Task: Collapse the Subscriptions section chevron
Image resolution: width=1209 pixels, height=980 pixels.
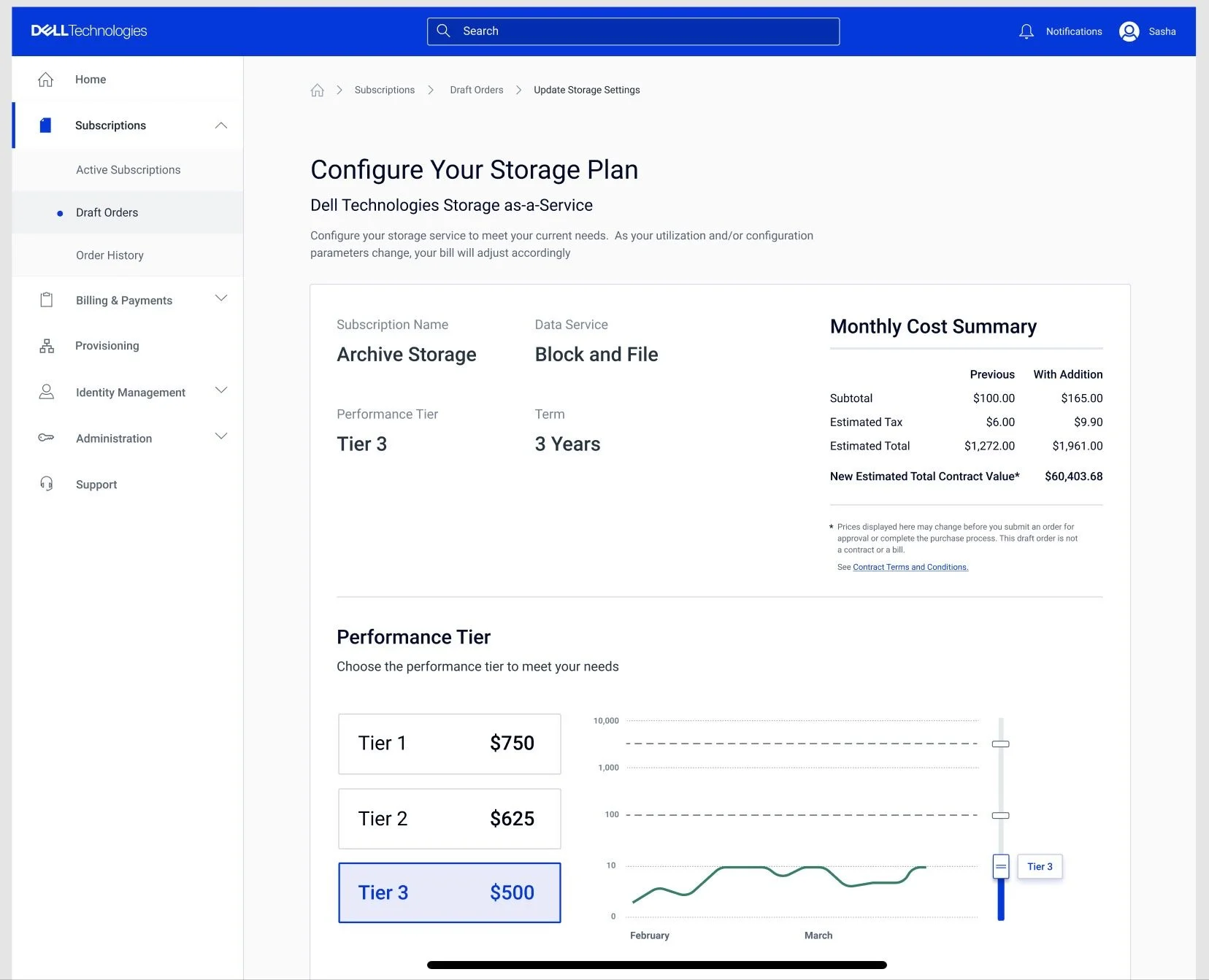Action: click(x=221, y=126)
